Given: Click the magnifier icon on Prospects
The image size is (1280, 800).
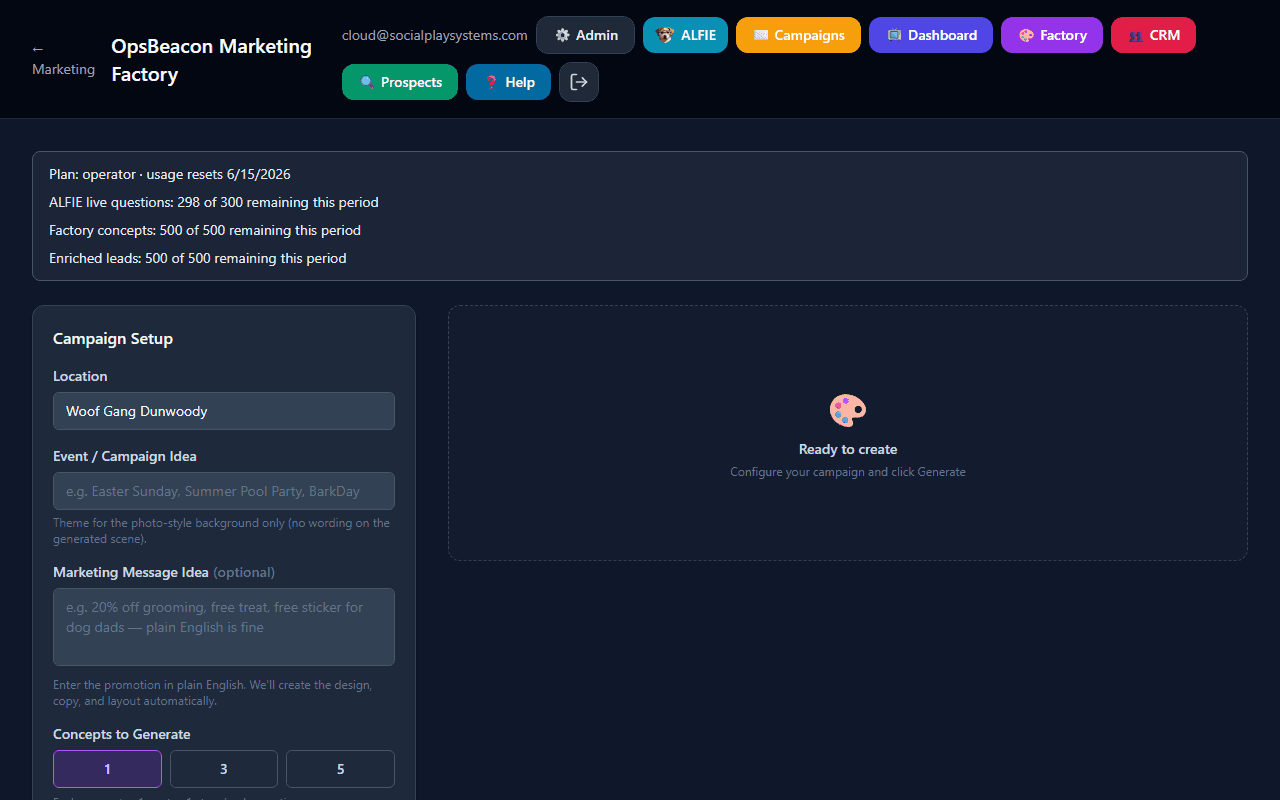Looking at the screenshot, I should (367, 82).
